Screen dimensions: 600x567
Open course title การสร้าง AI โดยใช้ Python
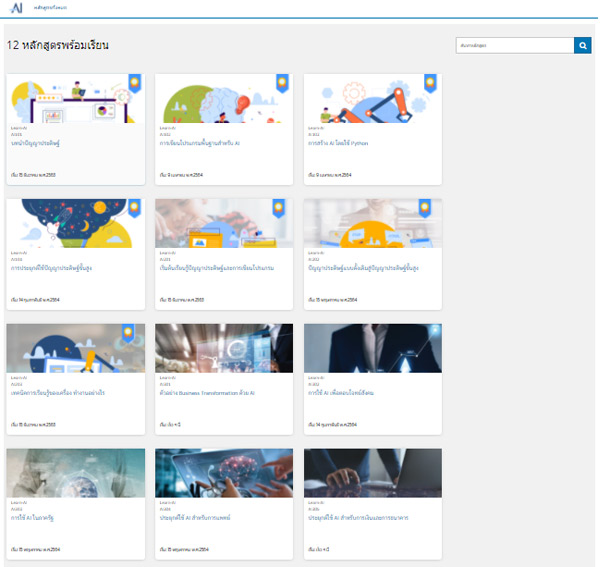339,143
